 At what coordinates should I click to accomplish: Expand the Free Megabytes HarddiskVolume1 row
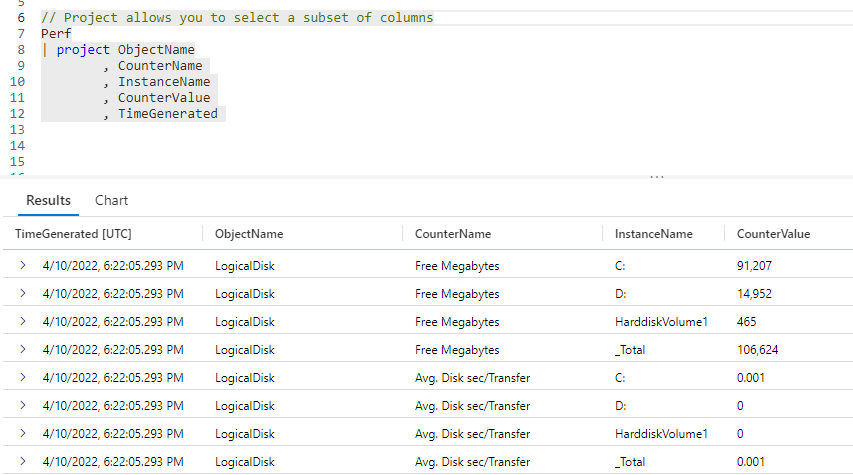[x=22, y=322]
